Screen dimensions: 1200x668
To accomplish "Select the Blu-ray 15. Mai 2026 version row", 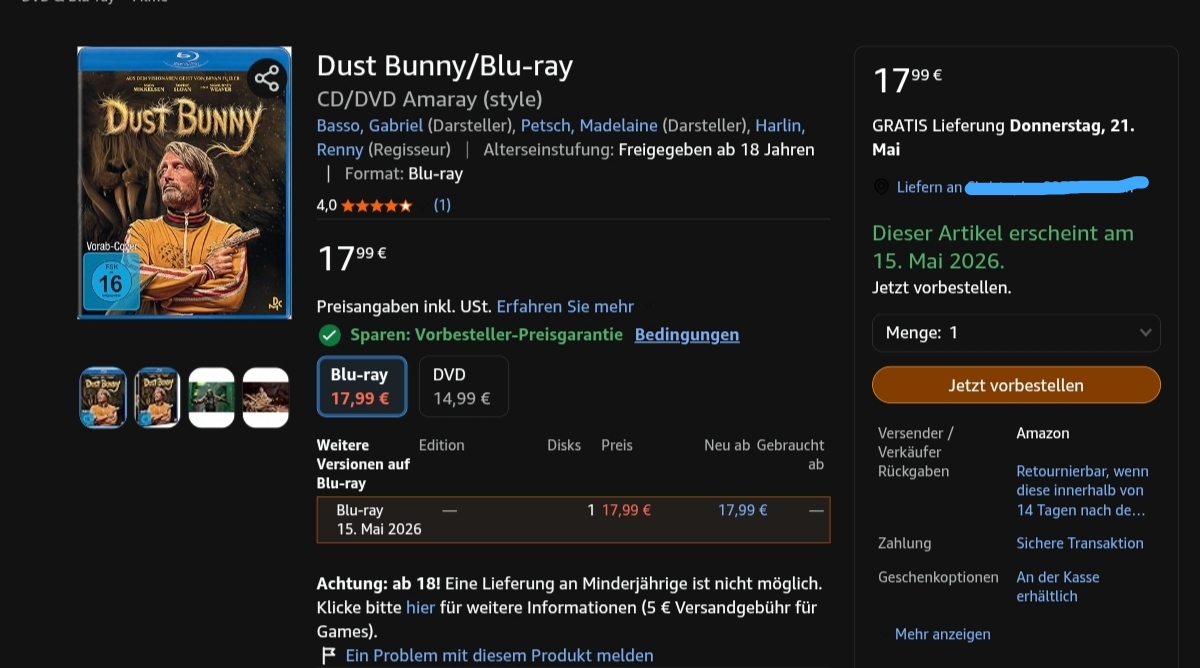I will tap(573, 520).
